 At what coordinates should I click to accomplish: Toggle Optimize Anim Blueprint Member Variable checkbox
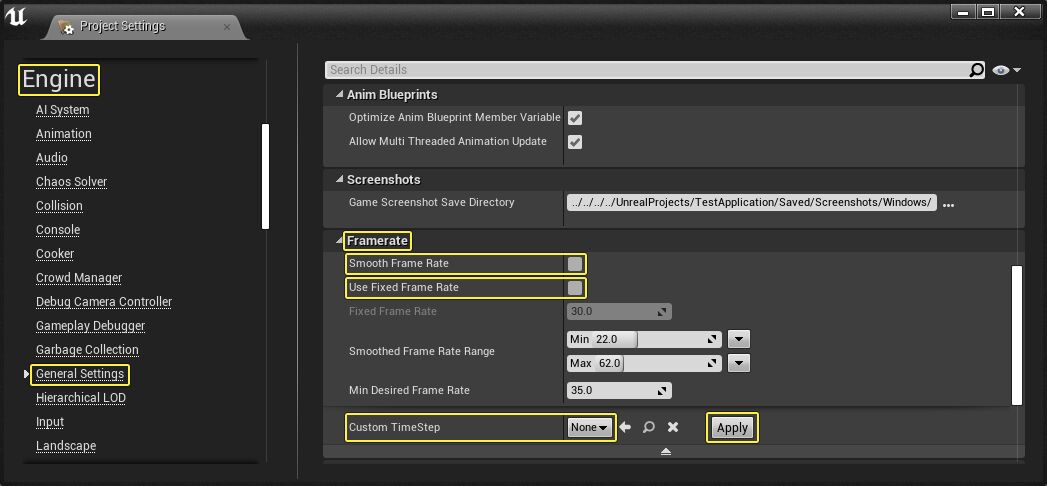[x=574, y=118]
